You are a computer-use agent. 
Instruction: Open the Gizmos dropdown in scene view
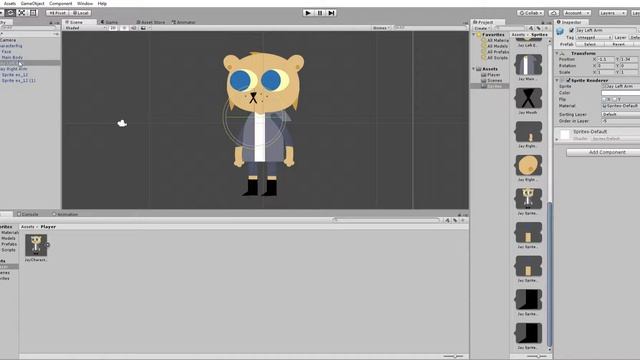381,28
